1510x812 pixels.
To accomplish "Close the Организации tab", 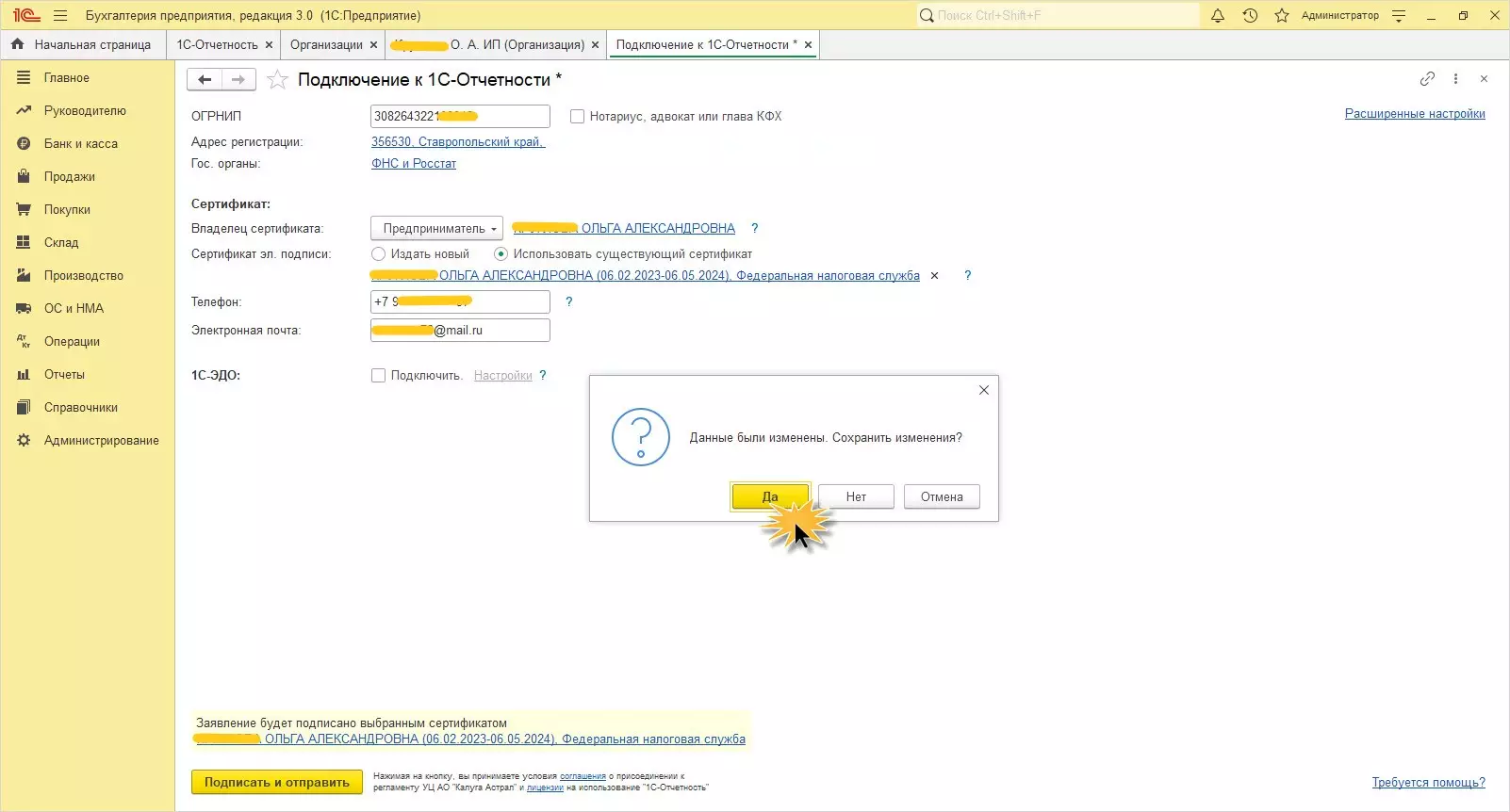I will [x=373, y=44].
